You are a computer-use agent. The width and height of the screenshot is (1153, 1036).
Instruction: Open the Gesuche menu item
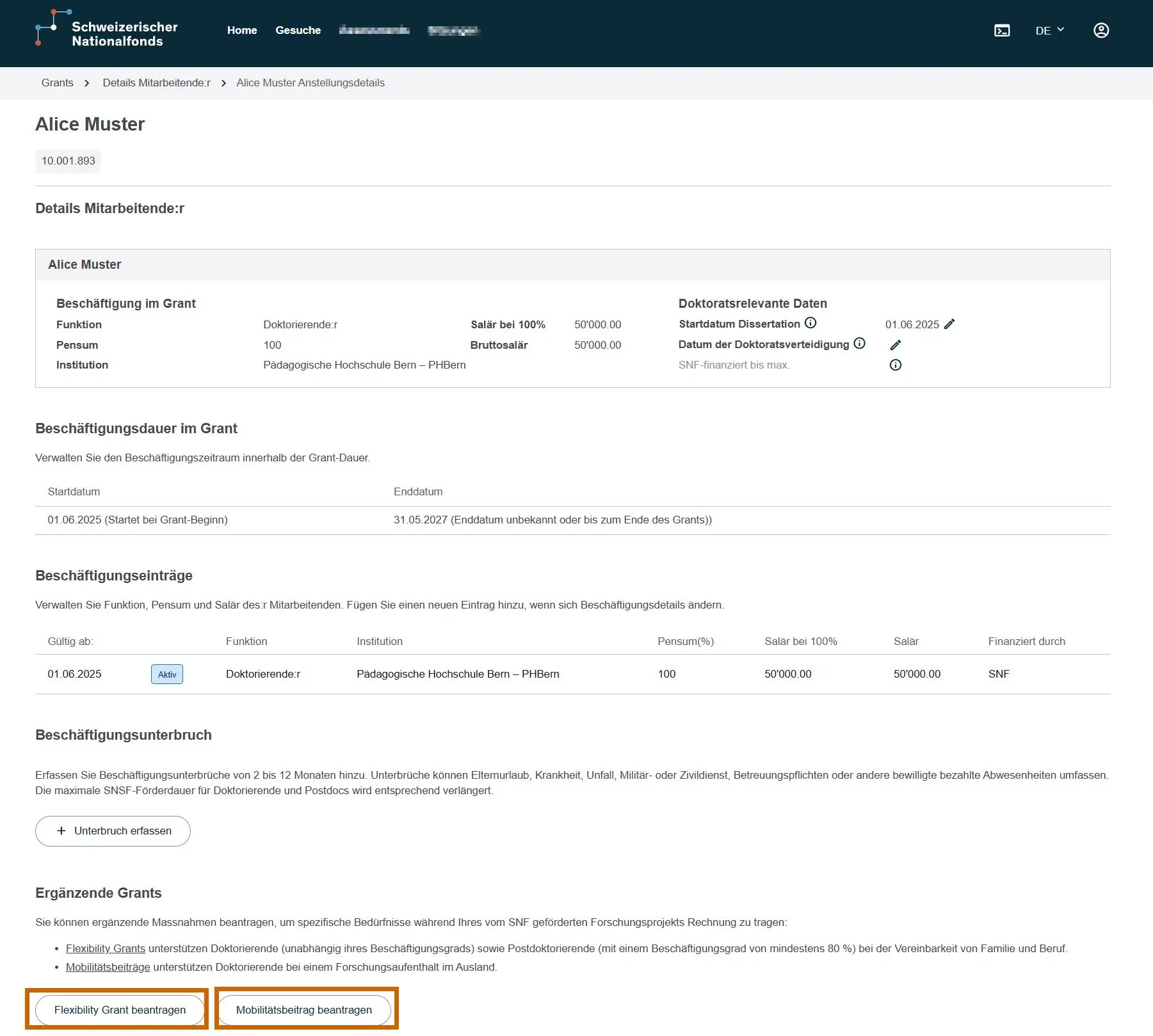(298, 30)
